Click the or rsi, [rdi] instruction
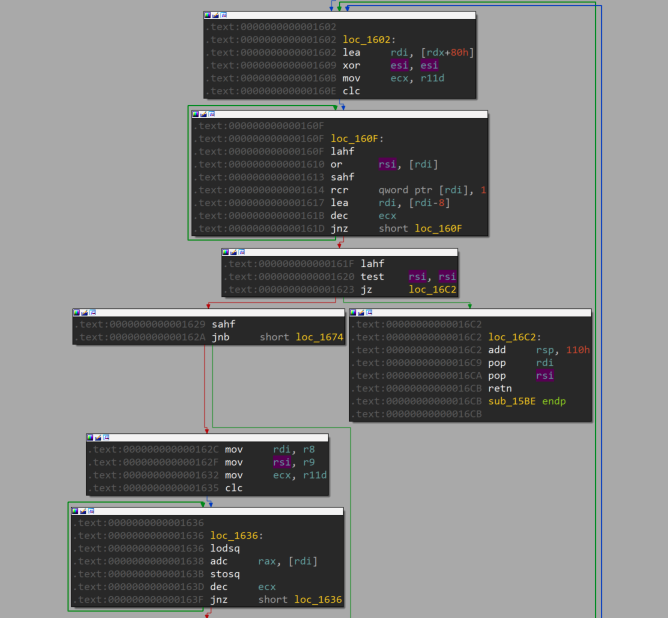Image resolution: width=668 pixels, height=618 pixels. coord(384,164)
